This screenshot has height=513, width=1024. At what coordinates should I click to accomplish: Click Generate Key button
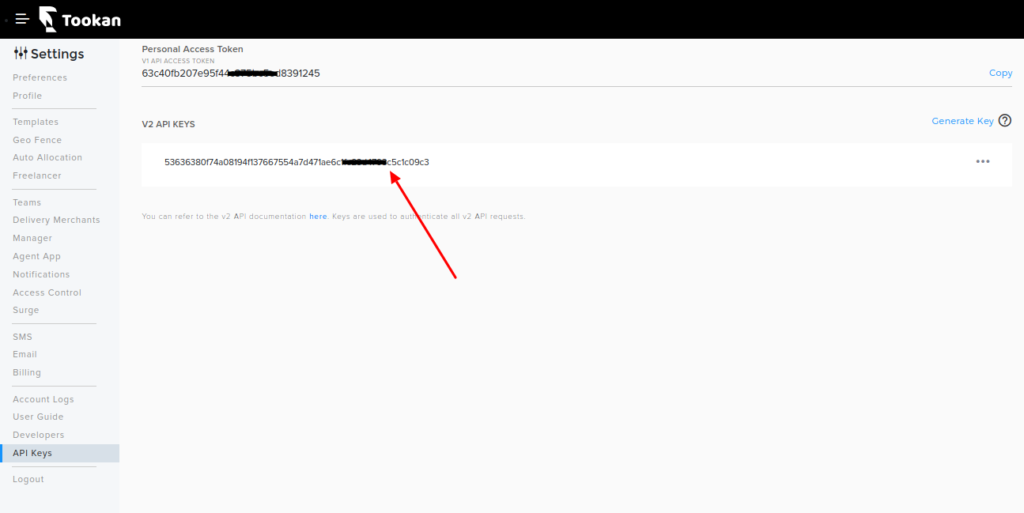(962, 121)
